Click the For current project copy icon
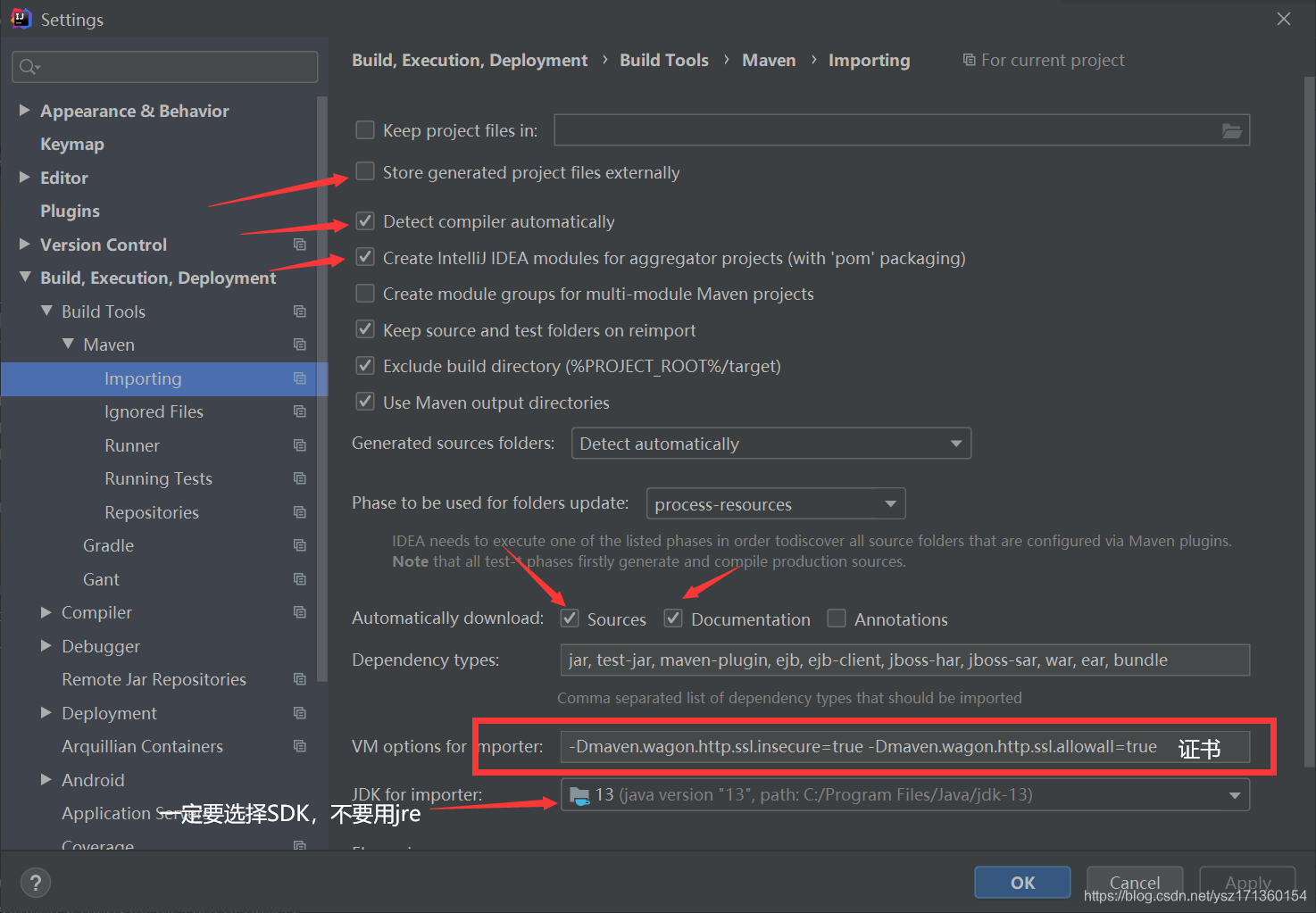The image size is (1316, 913). click(969, 60)
